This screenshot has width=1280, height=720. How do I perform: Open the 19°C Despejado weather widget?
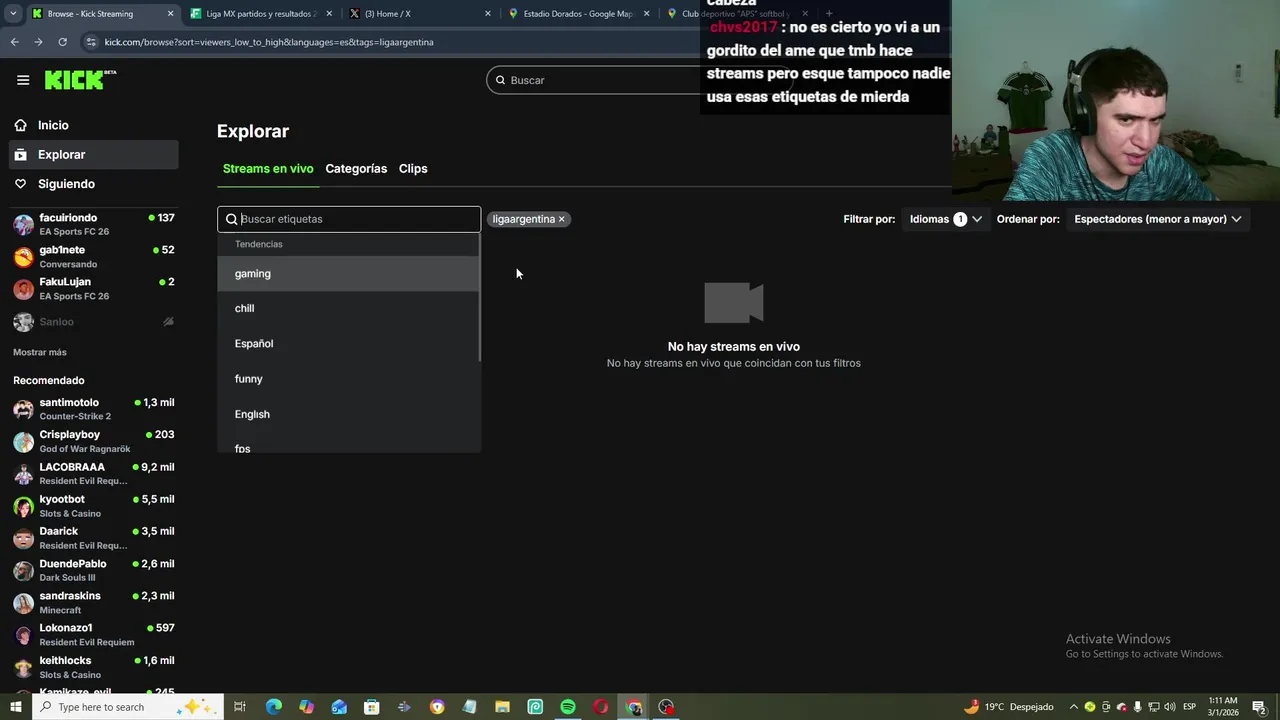(1009, 707)
